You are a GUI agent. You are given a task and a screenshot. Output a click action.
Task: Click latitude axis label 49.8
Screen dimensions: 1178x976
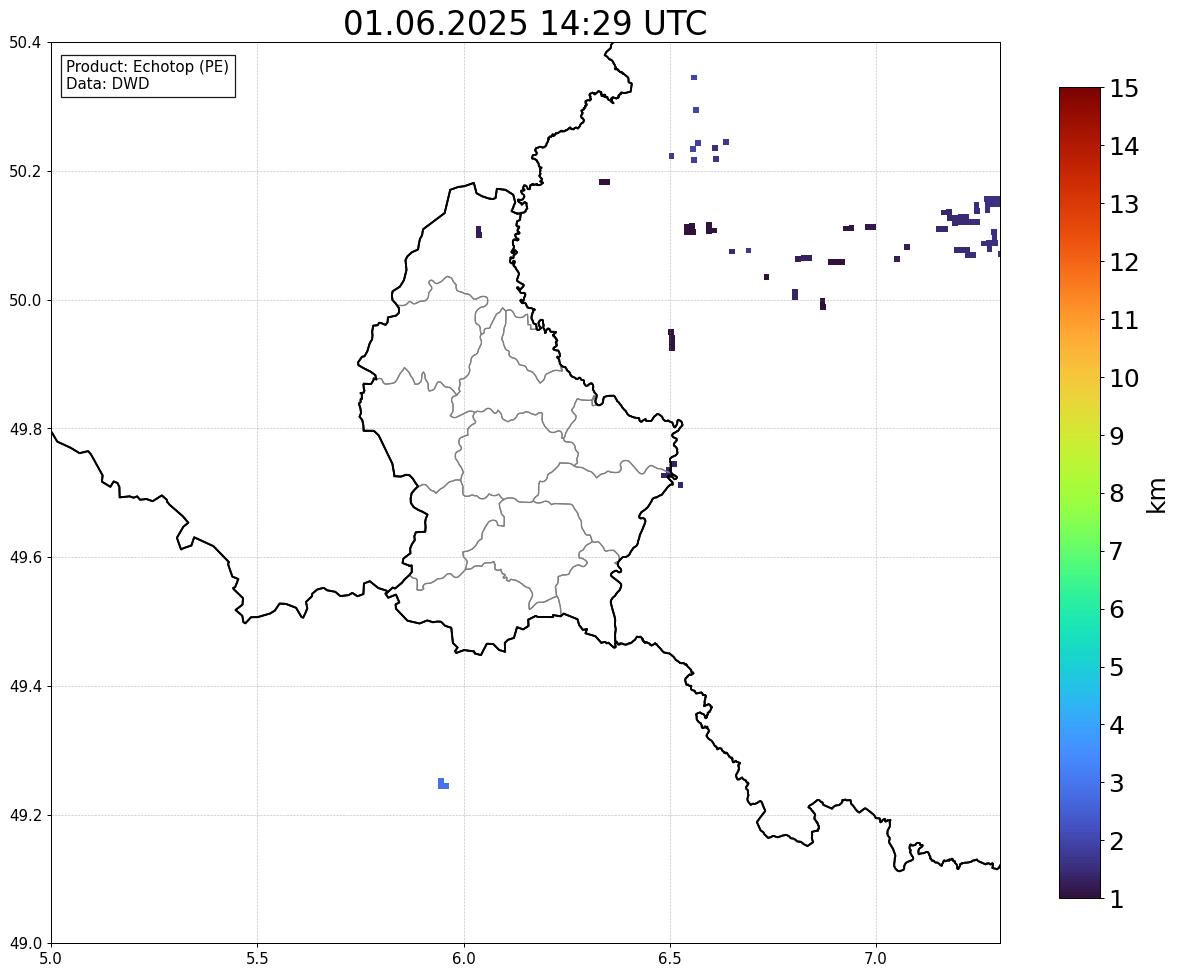(24, 429)
